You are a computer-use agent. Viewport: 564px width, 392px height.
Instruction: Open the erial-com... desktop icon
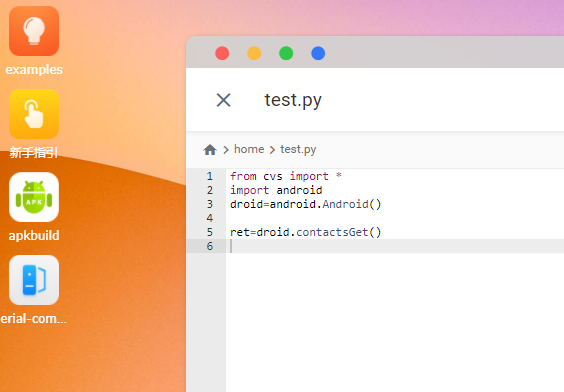34,280
